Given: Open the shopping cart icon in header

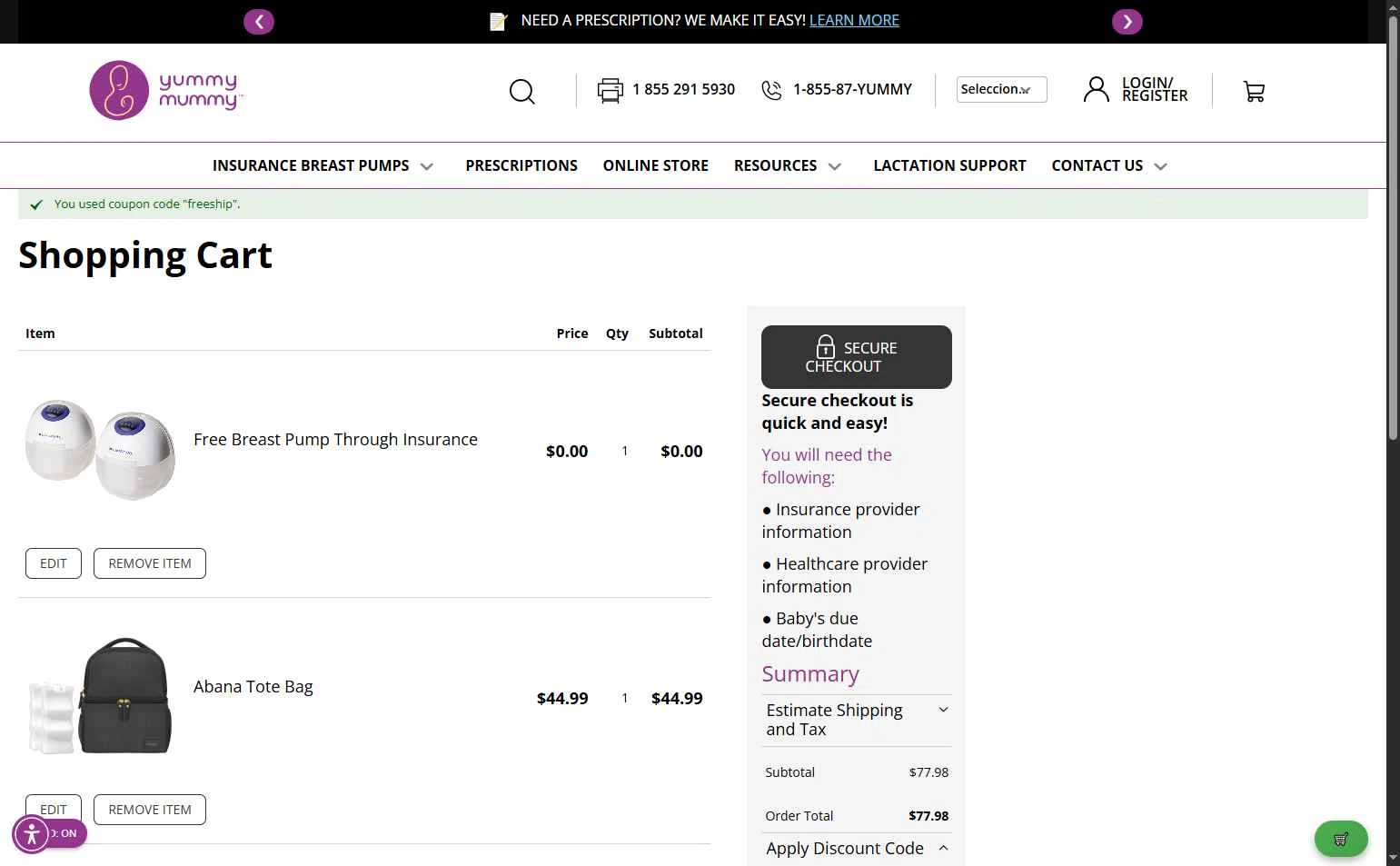Looking at the screenshot, I should [1254, 91].
